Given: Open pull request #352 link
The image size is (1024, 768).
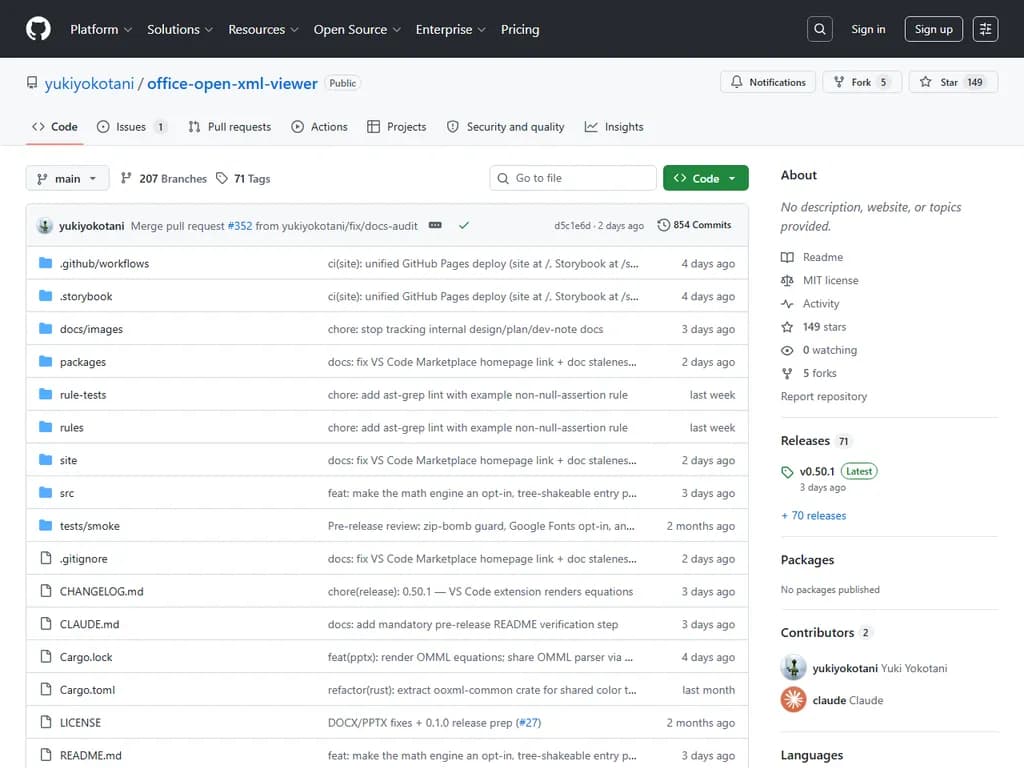Looking at the screenshot, I should (240, 226).
